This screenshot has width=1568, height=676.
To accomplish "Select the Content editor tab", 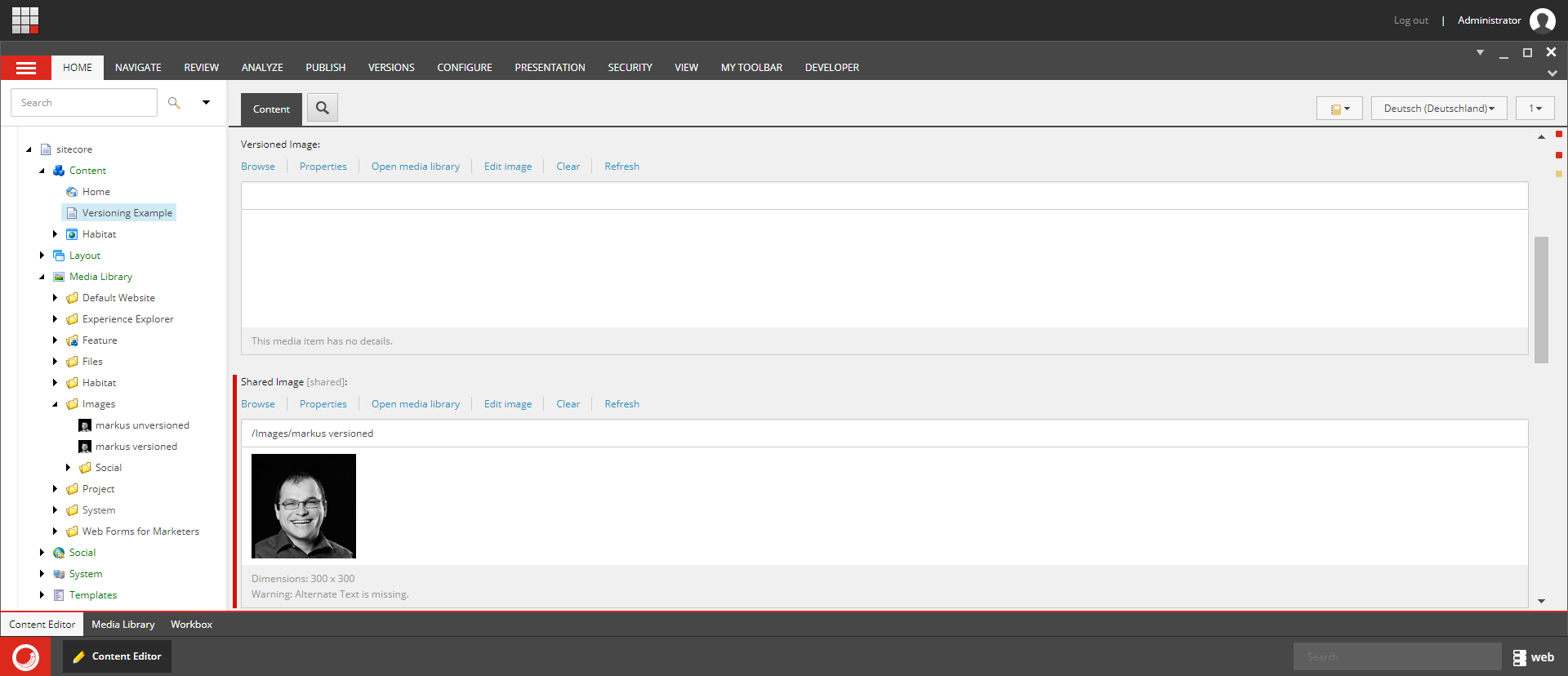I will 271,109.
